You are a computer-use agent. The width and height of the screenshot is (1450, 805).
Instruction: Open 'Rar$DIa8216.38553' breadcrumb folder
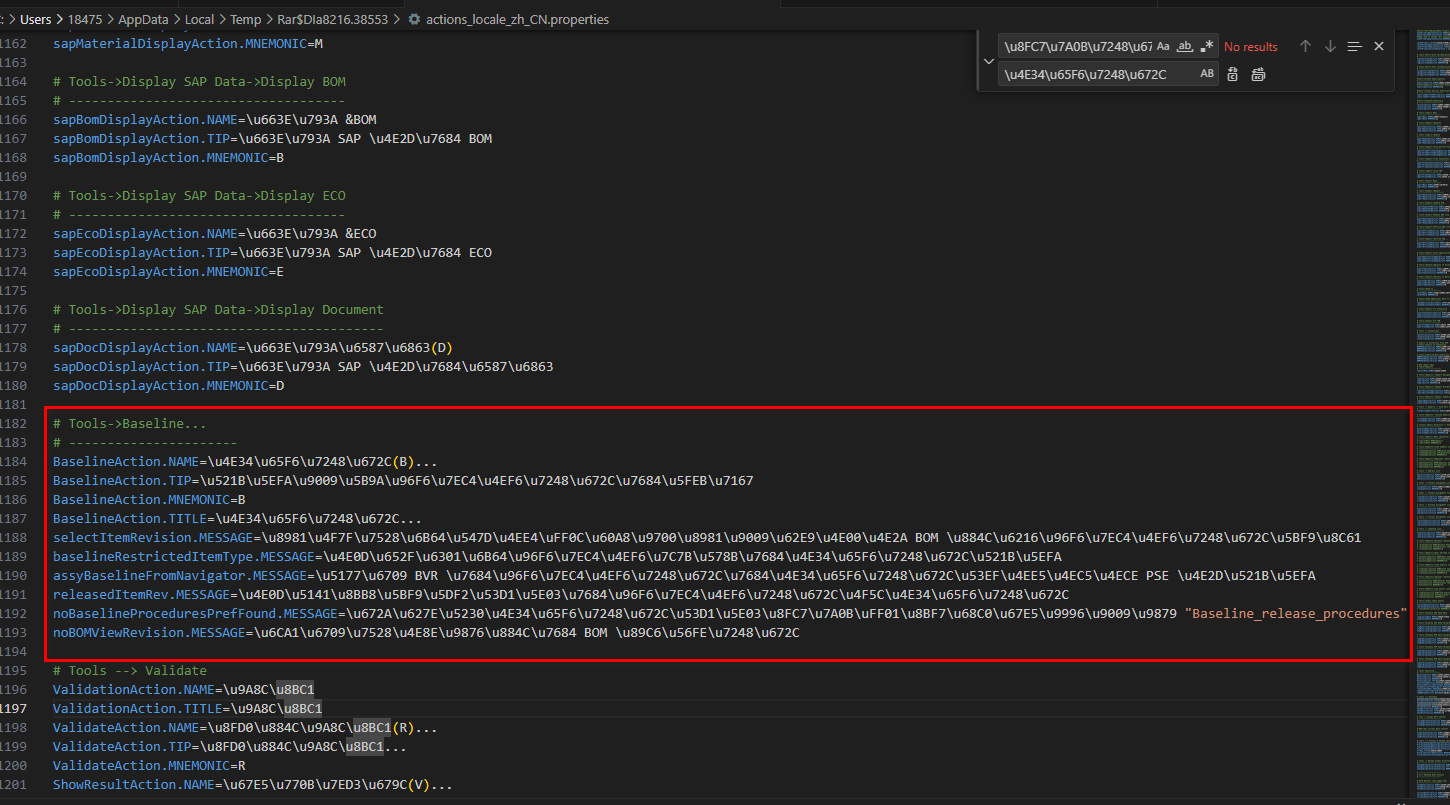tap(333, 19)
